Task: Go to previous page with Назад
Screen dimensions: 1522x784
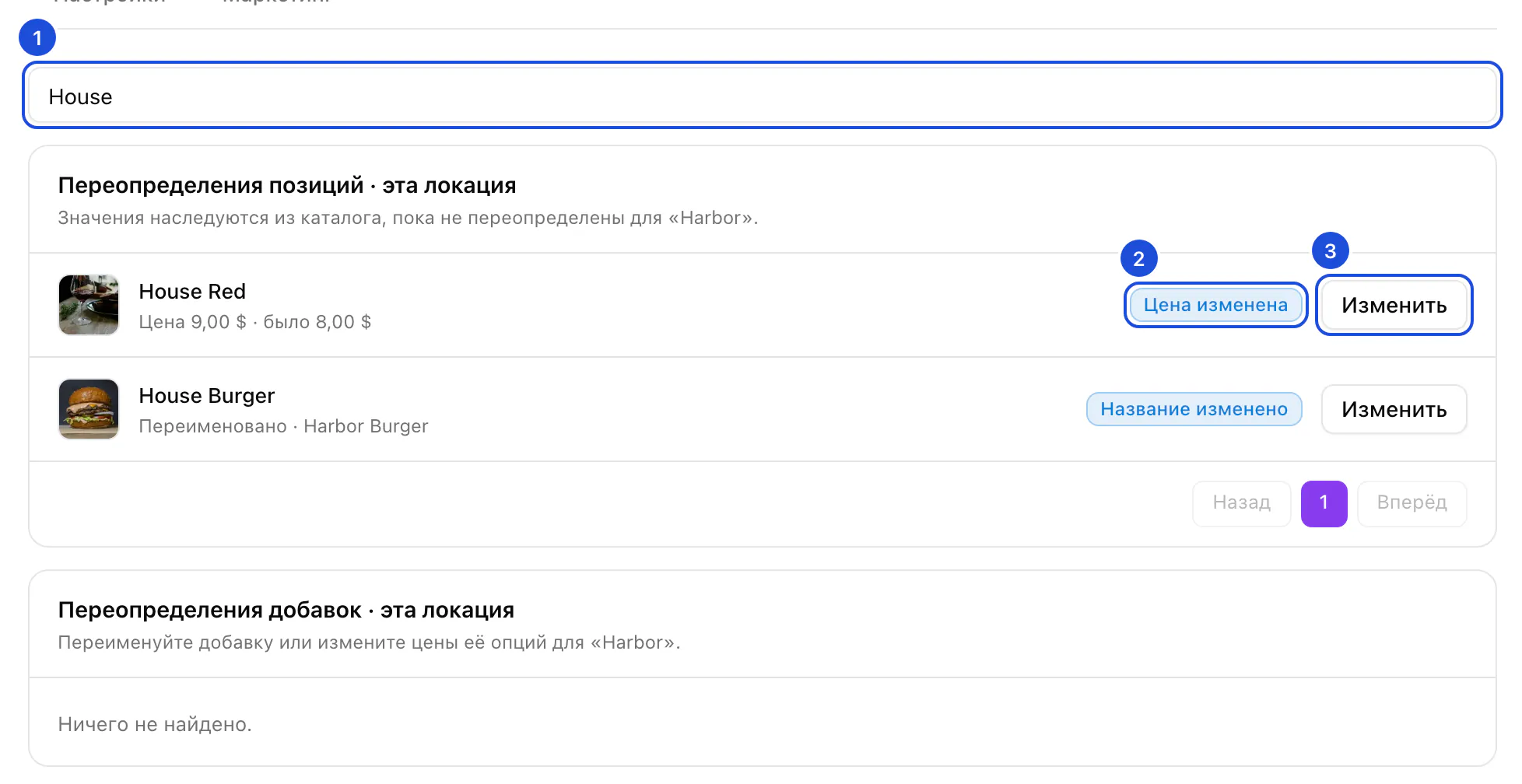Action: [1241, 503]
